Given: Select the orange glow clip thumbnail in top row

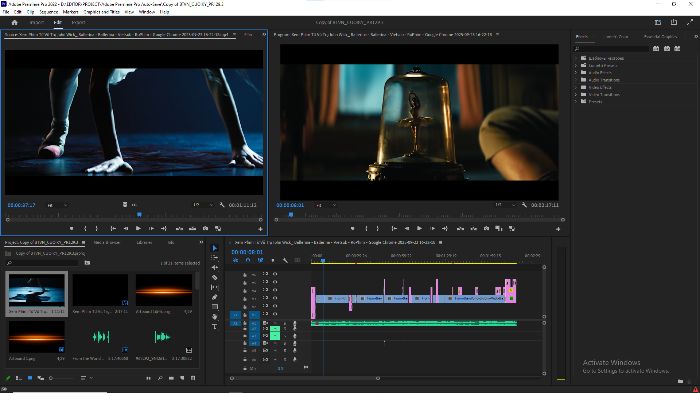Looking at the screenshot, I should 164,291.
